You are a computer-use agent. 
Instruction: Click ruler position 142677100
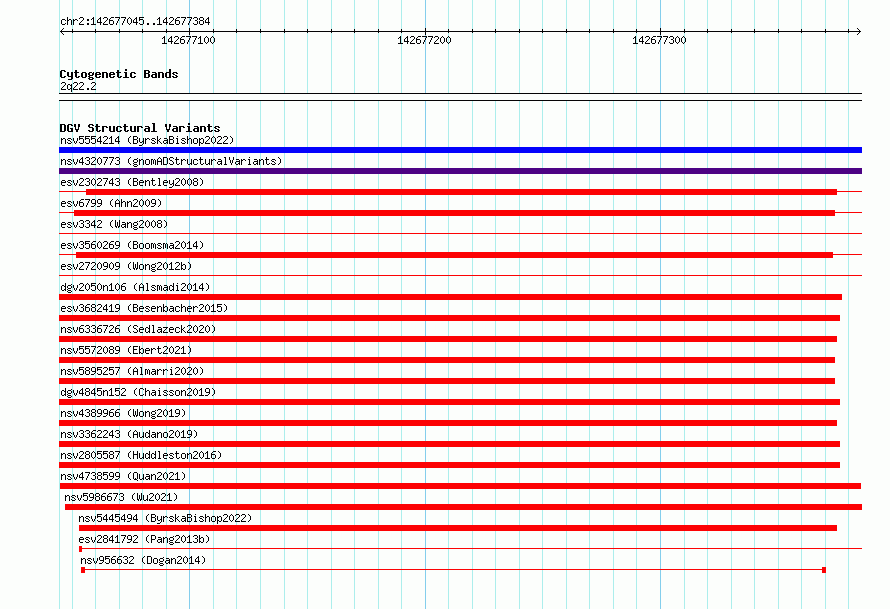[188, 40]
